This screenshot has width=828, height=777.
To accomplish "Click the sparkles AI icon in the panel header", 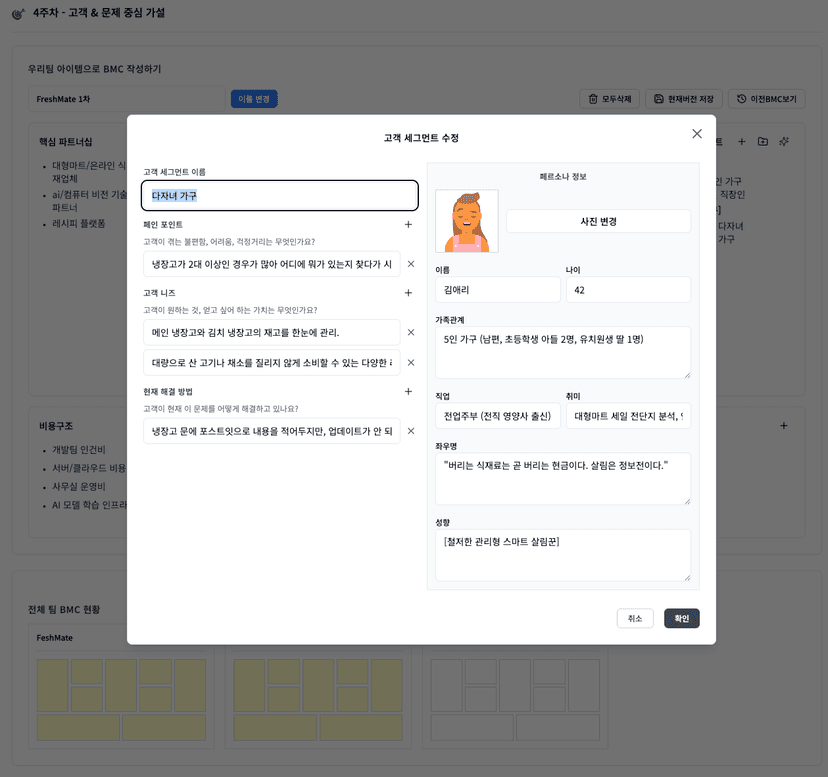I will pyautogui.click(x=784, y=141).
